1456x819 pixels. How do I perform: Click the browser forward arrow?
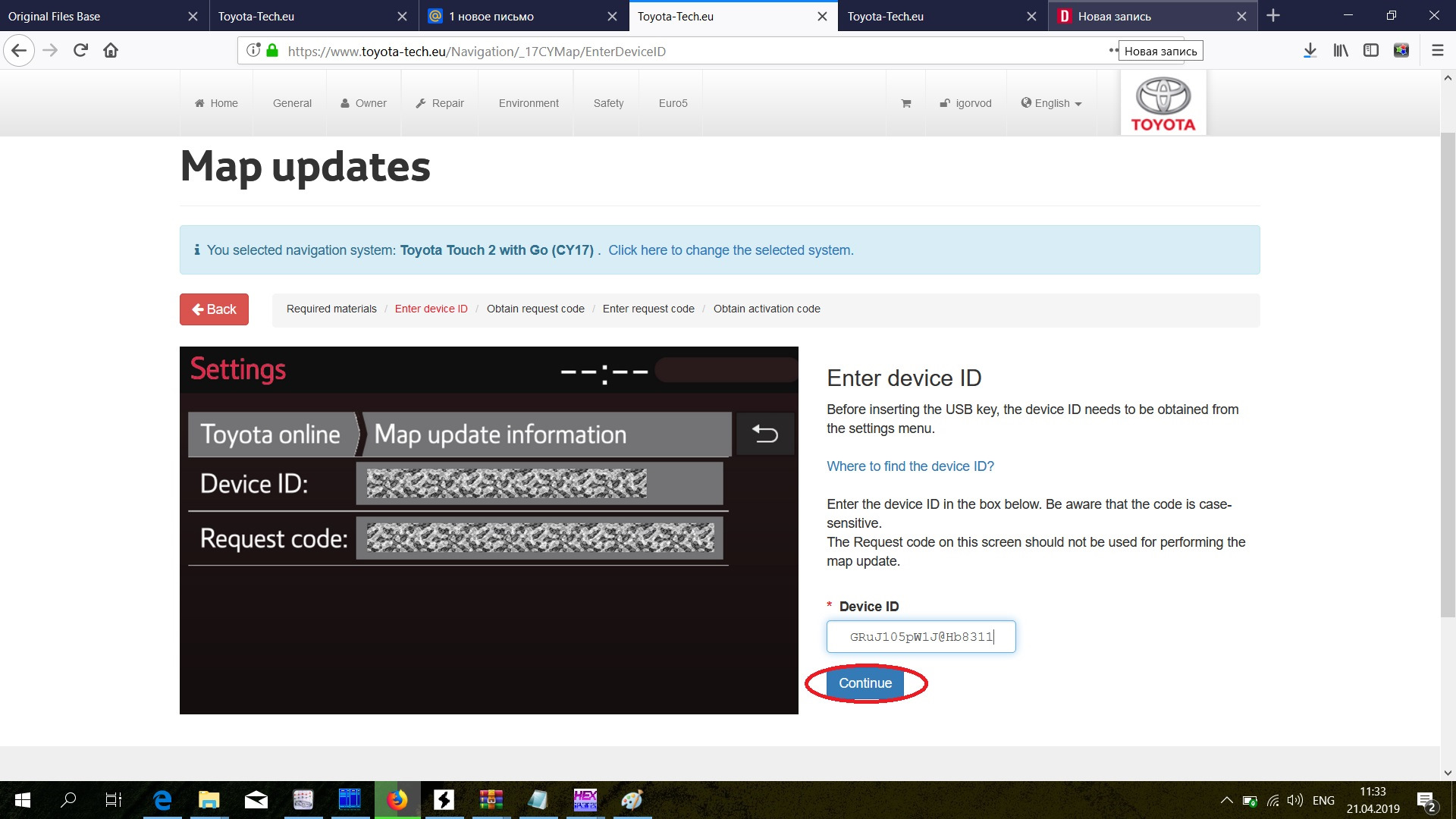(50, 51)
